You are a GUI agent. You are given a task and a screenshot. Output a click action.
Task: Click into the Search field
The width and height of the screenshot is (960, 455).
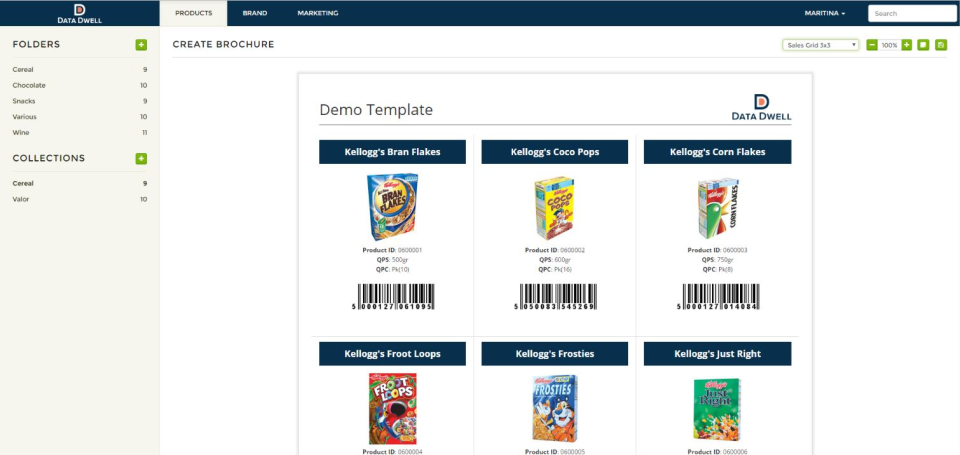tap(912, 13)
